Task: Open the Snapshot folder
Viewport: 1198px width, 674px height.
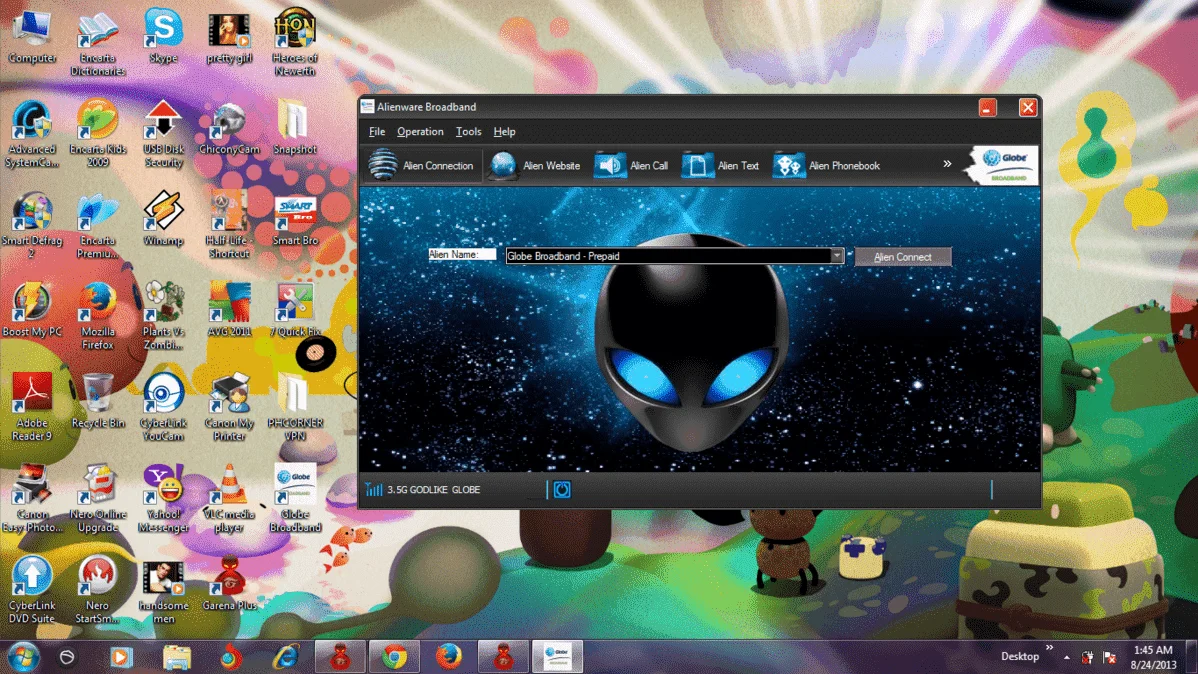Action: [295, 128]
